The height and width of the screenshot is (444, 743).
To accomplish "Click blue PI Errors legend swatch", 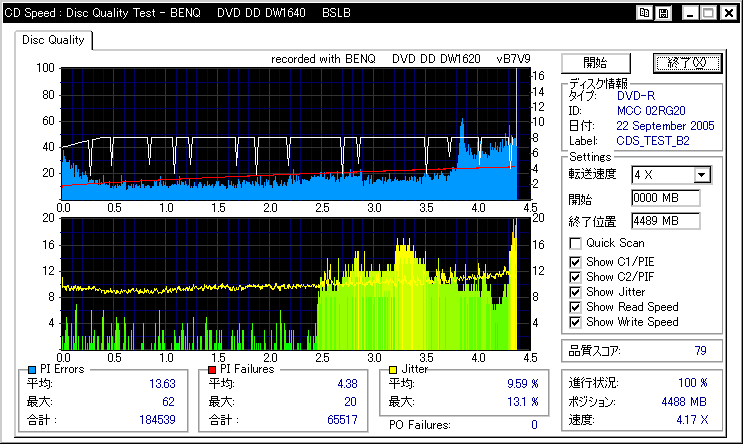I will [32, 370].
